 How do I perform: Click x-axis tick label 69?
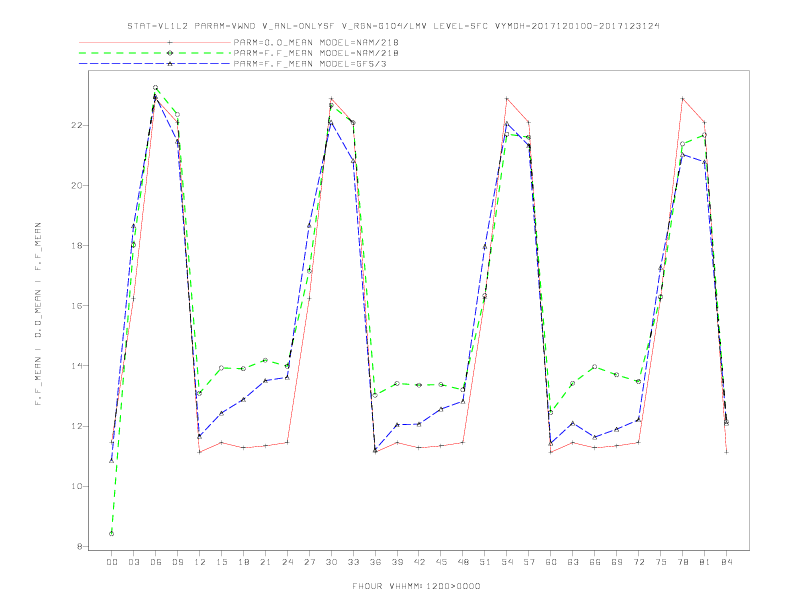[x=617, y=562]
